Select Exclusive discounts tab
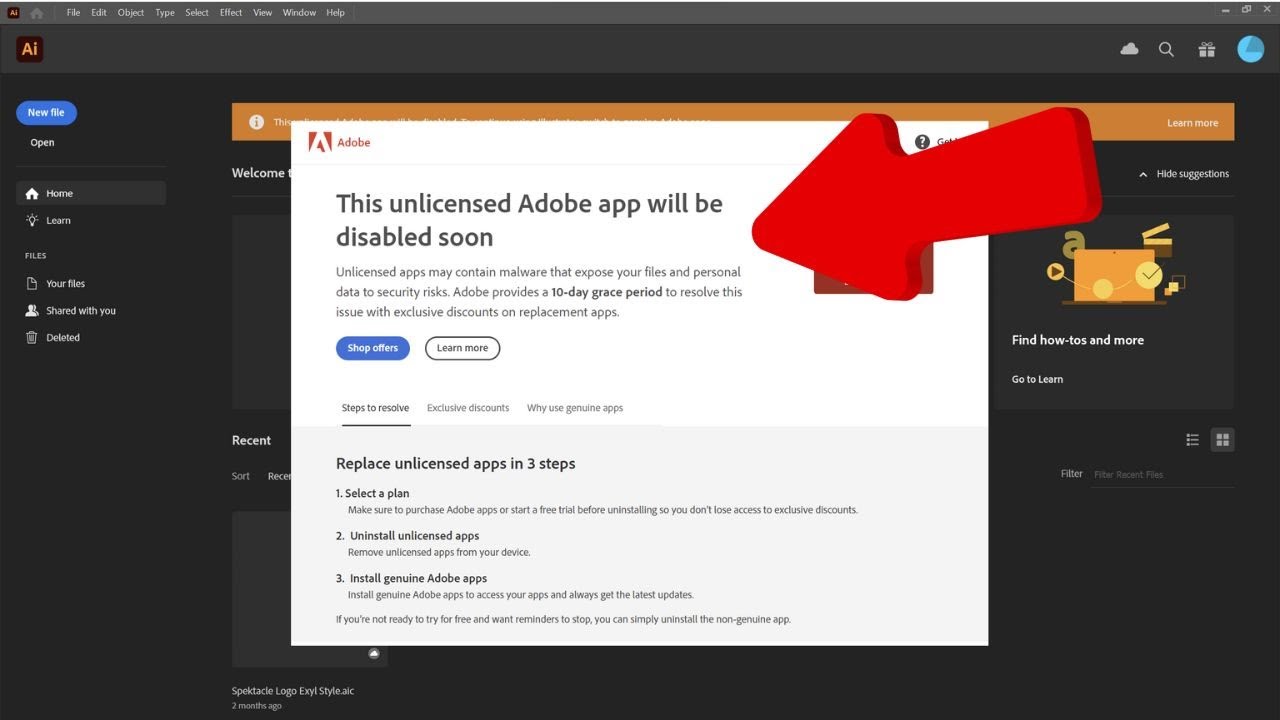Screen dimensions: 1280x720 (468, 408)
